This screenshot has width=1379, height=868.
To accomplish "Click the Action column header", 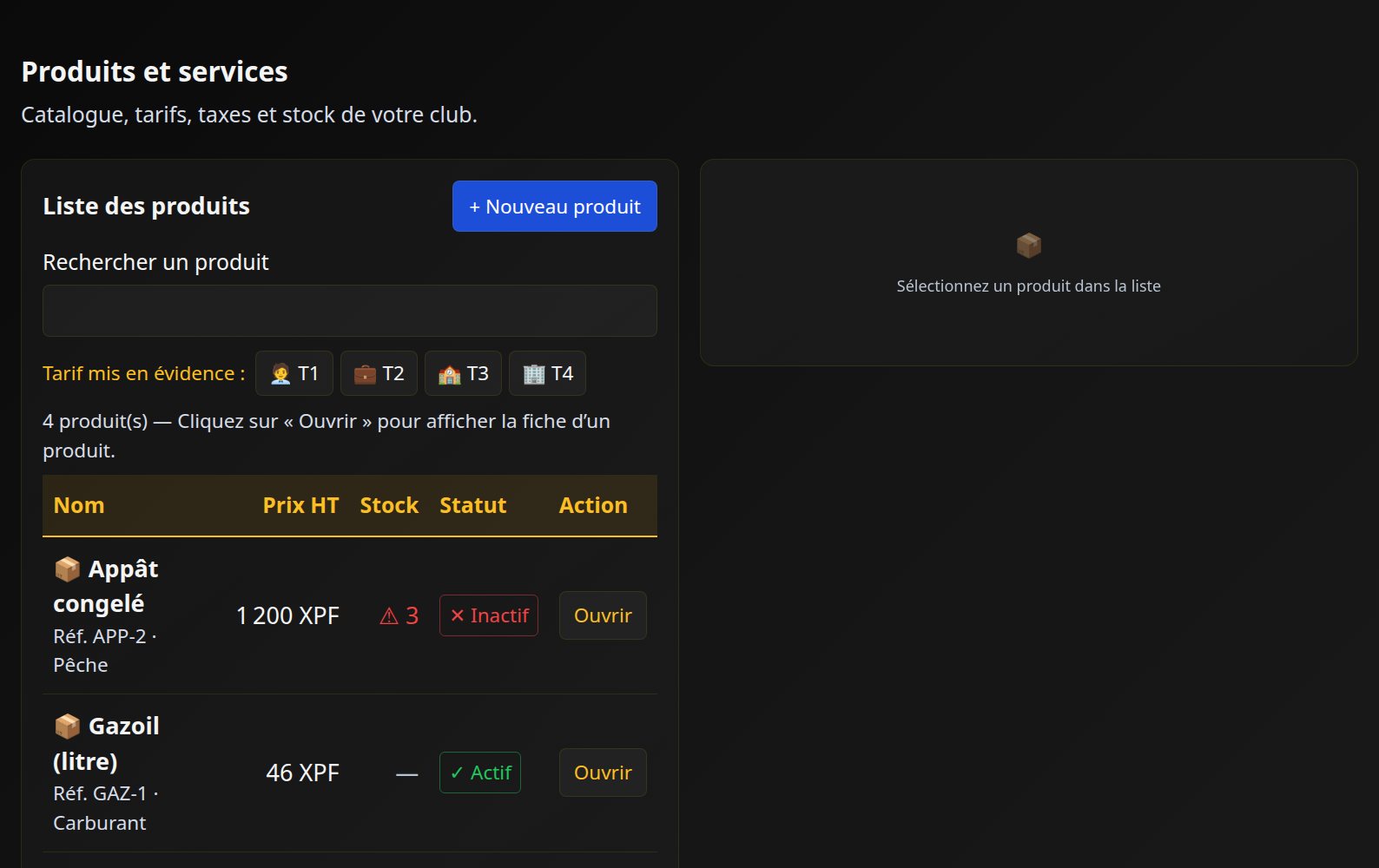I will point(593,505).
